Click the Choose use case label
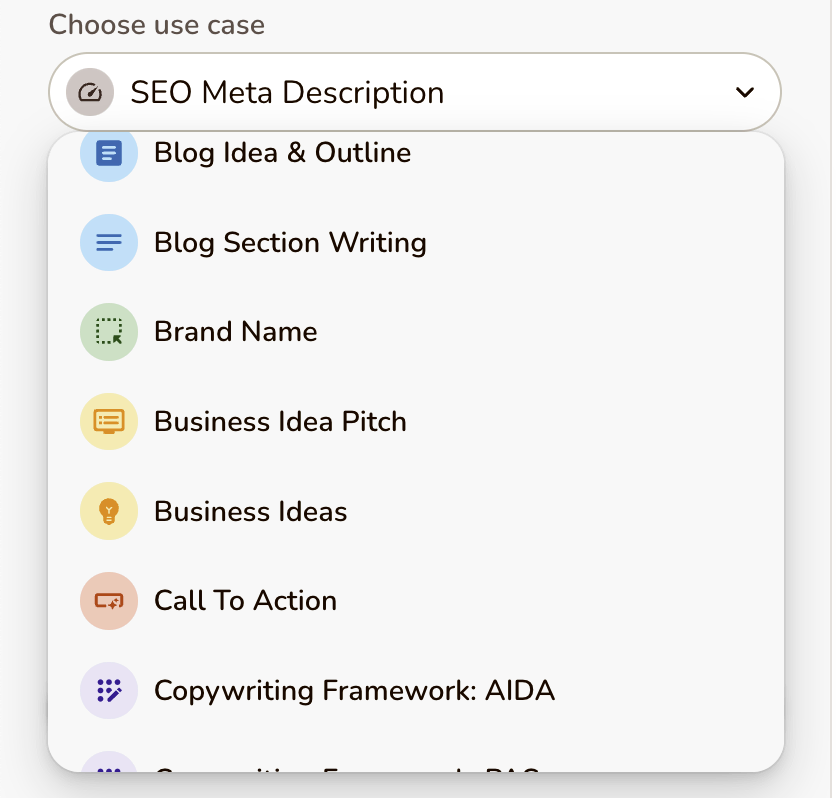The image size is (836, 798). click(x=157, y=25)
